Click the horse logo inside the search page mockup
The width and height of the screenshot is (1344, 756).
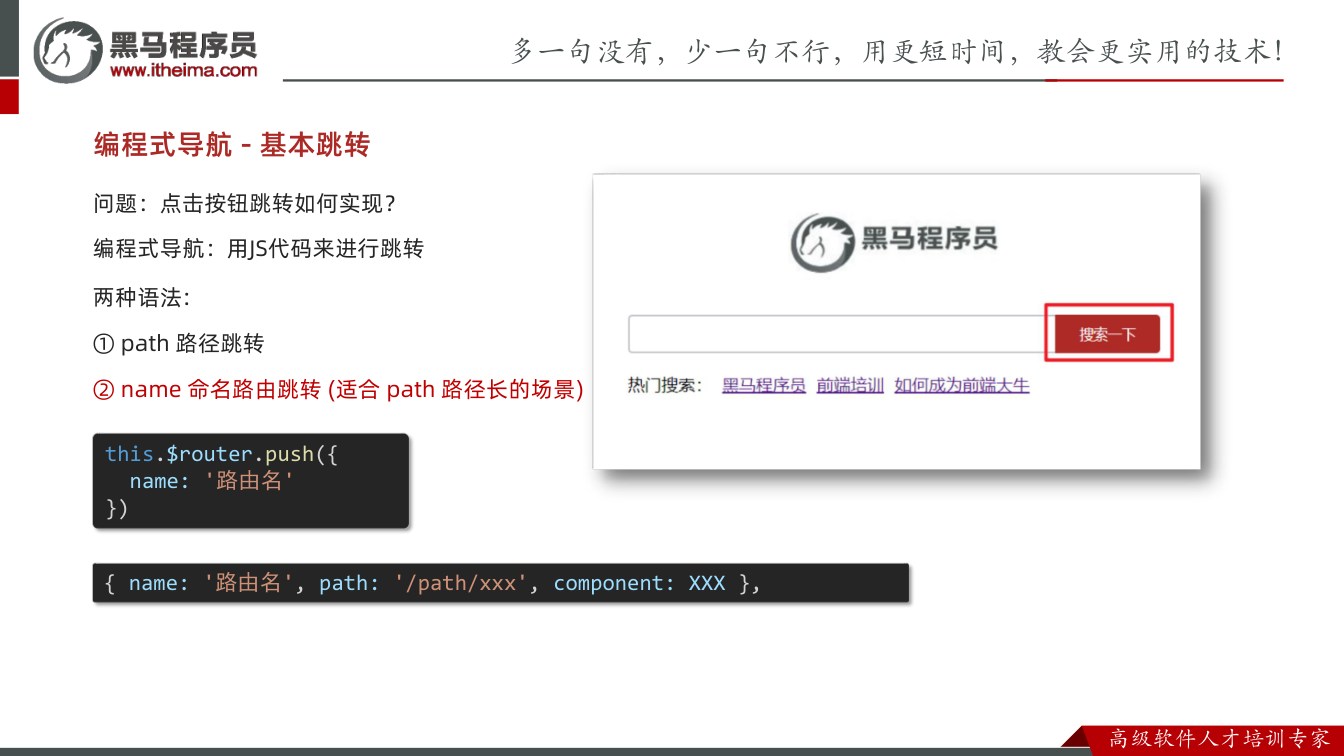[x=822, y=241]
